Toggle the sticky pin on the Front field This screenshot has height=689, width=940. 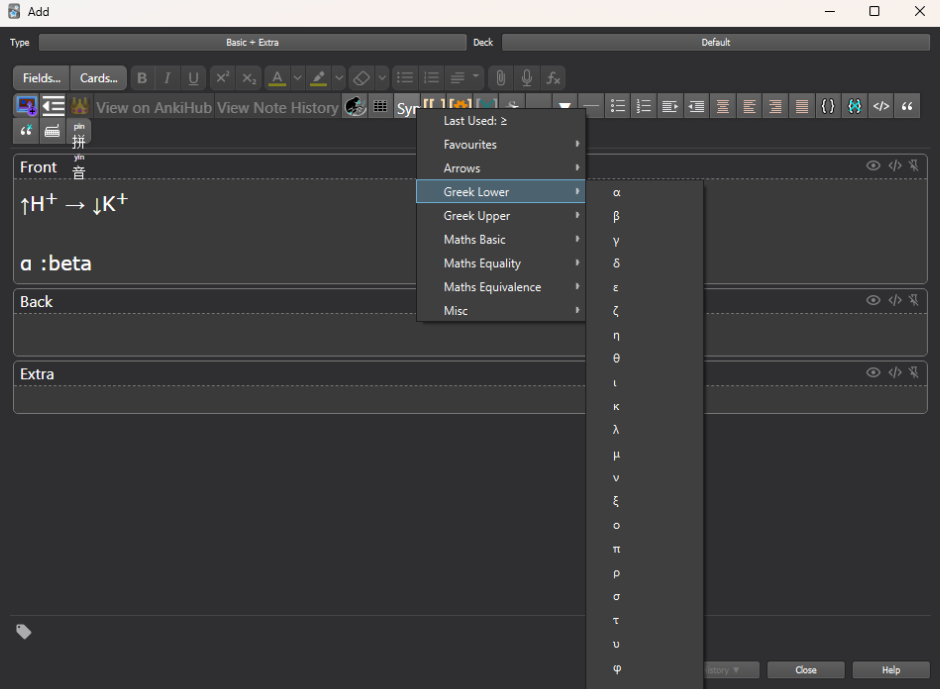coord(914,166)
